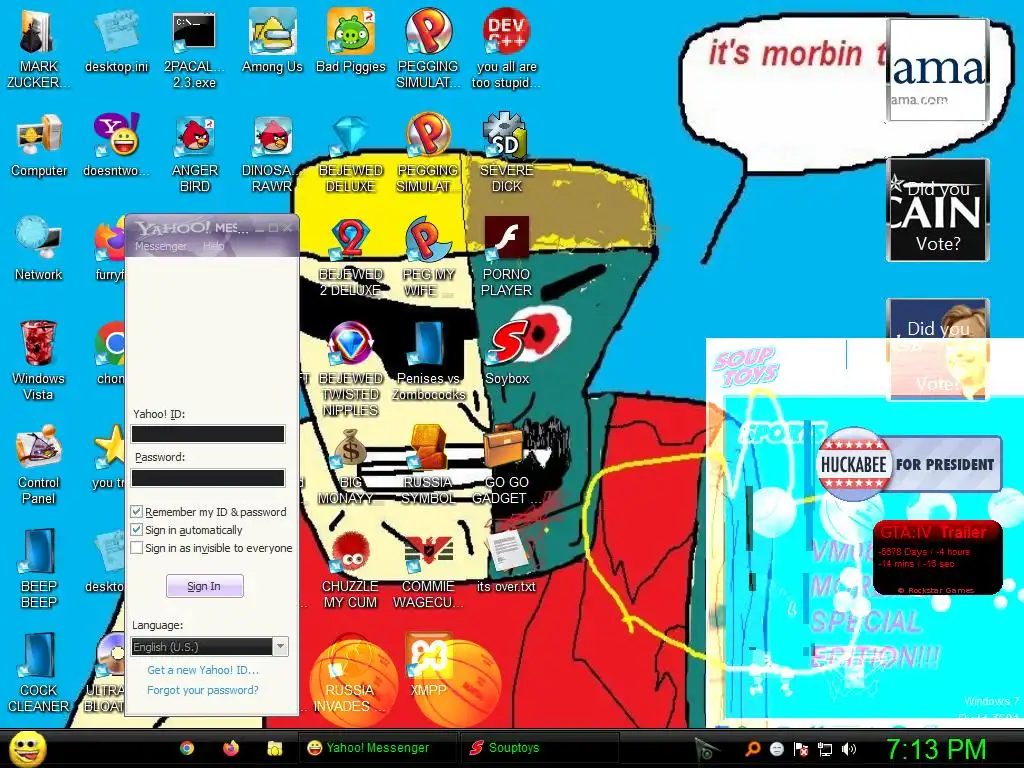1024x768 pixels.
Task: Launch the SEVERE DICK SD icon
Action: (x=506, y=153)
